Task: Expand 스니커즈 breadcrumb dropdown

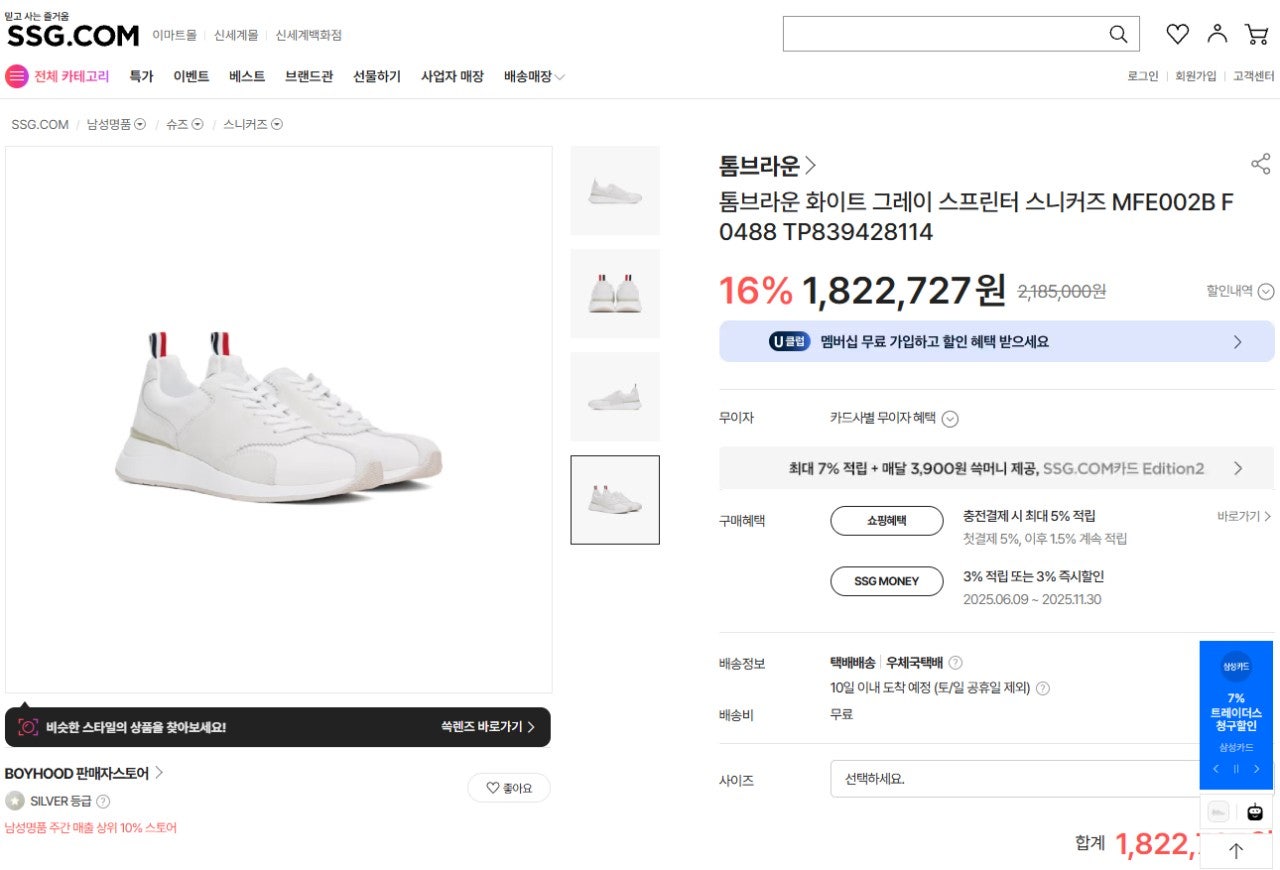Action: [277, 124]
